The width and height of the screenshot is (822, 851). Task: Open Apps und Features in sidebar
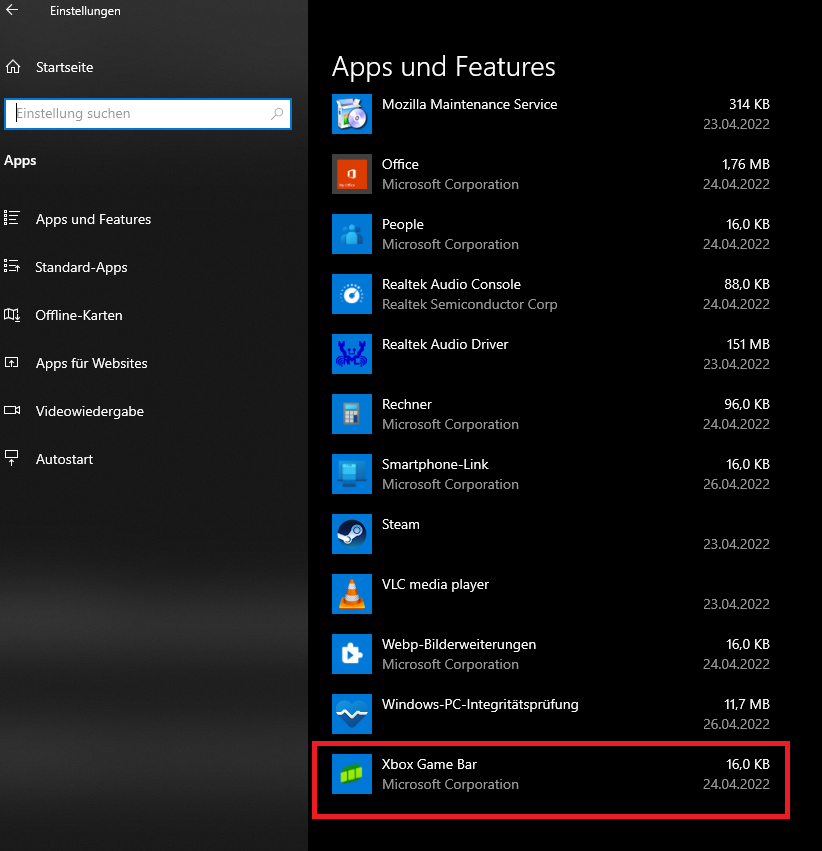[93, 219]
